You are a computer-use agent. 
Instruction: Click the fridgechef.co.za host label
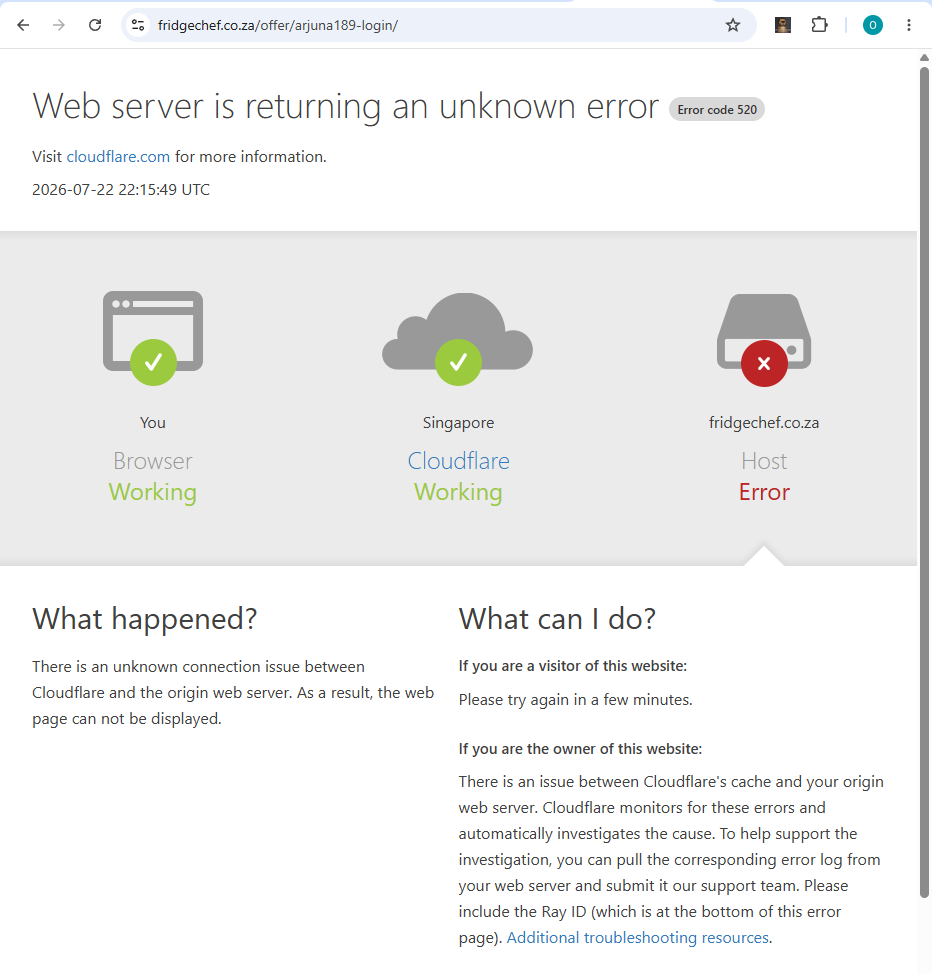coord(764,422)
